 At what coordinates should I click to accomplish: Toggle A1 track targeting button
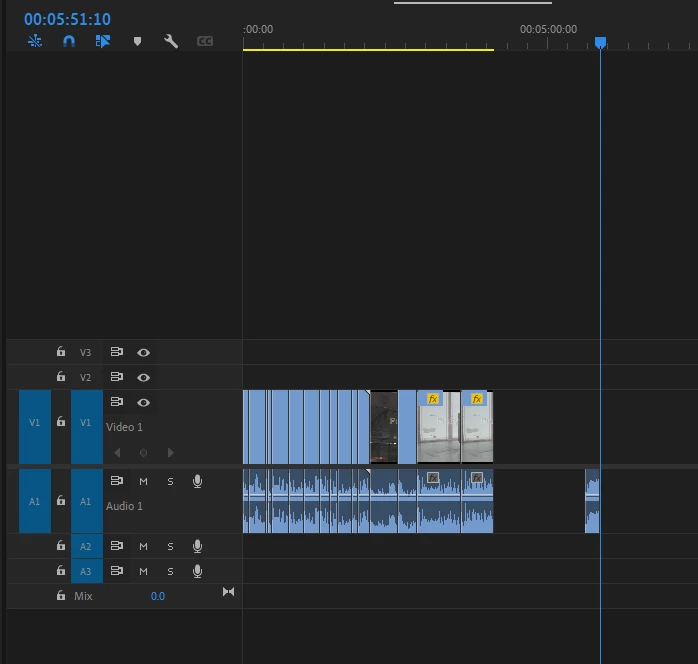coord(87,501)
